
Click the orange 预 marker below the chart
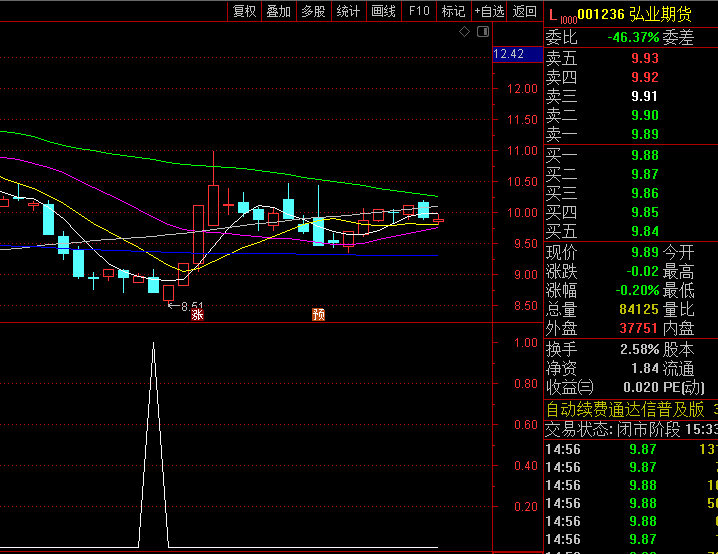(318, 314)
